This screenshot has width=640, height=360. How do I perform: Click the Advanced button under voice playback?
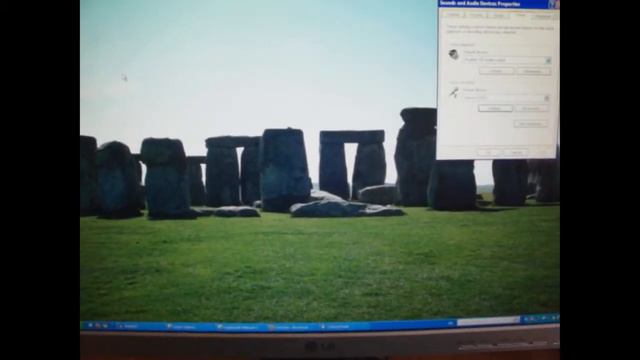(533, 71)
